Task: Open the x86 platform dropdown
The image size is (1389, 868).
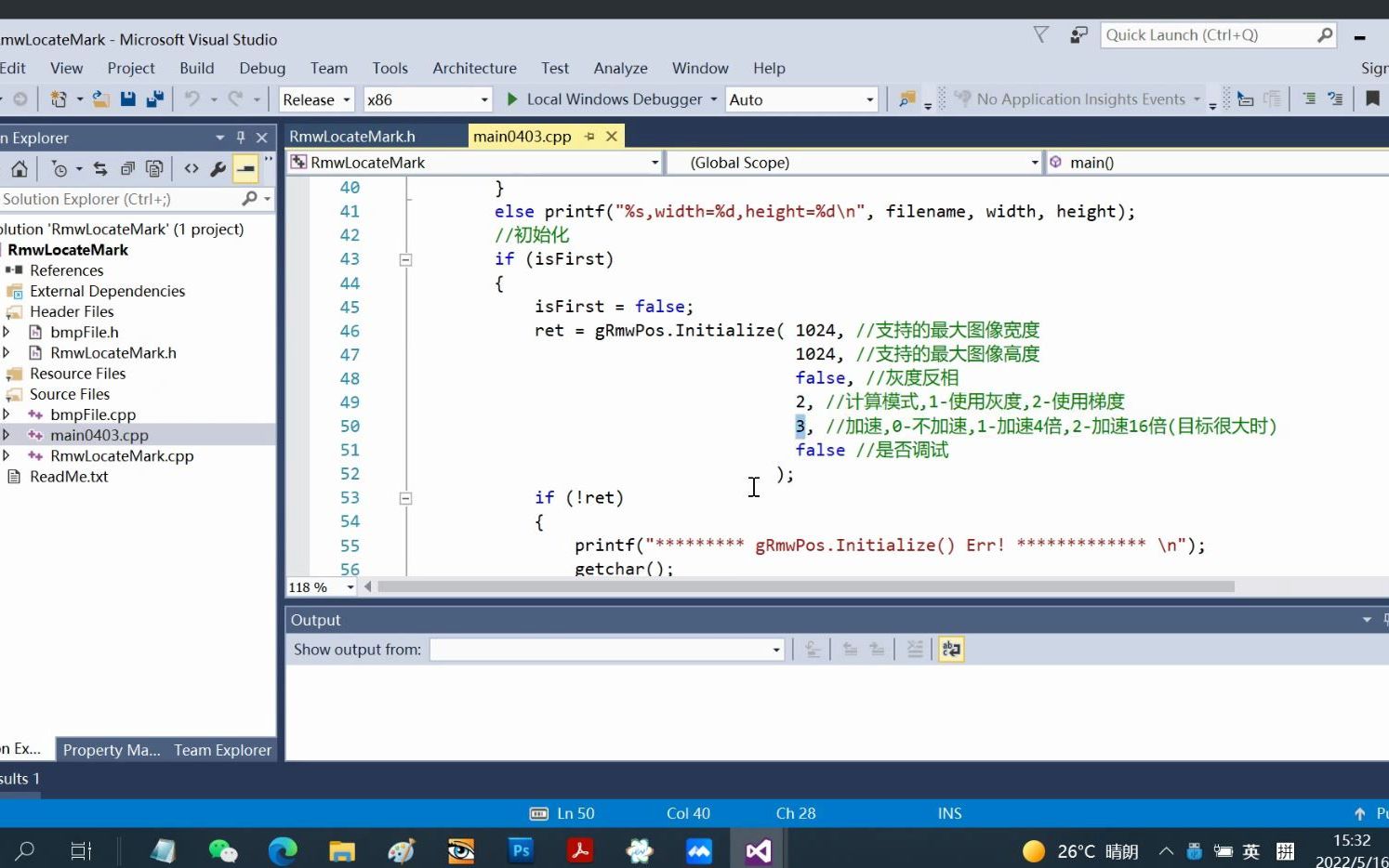Action: (x=483, y=99)
